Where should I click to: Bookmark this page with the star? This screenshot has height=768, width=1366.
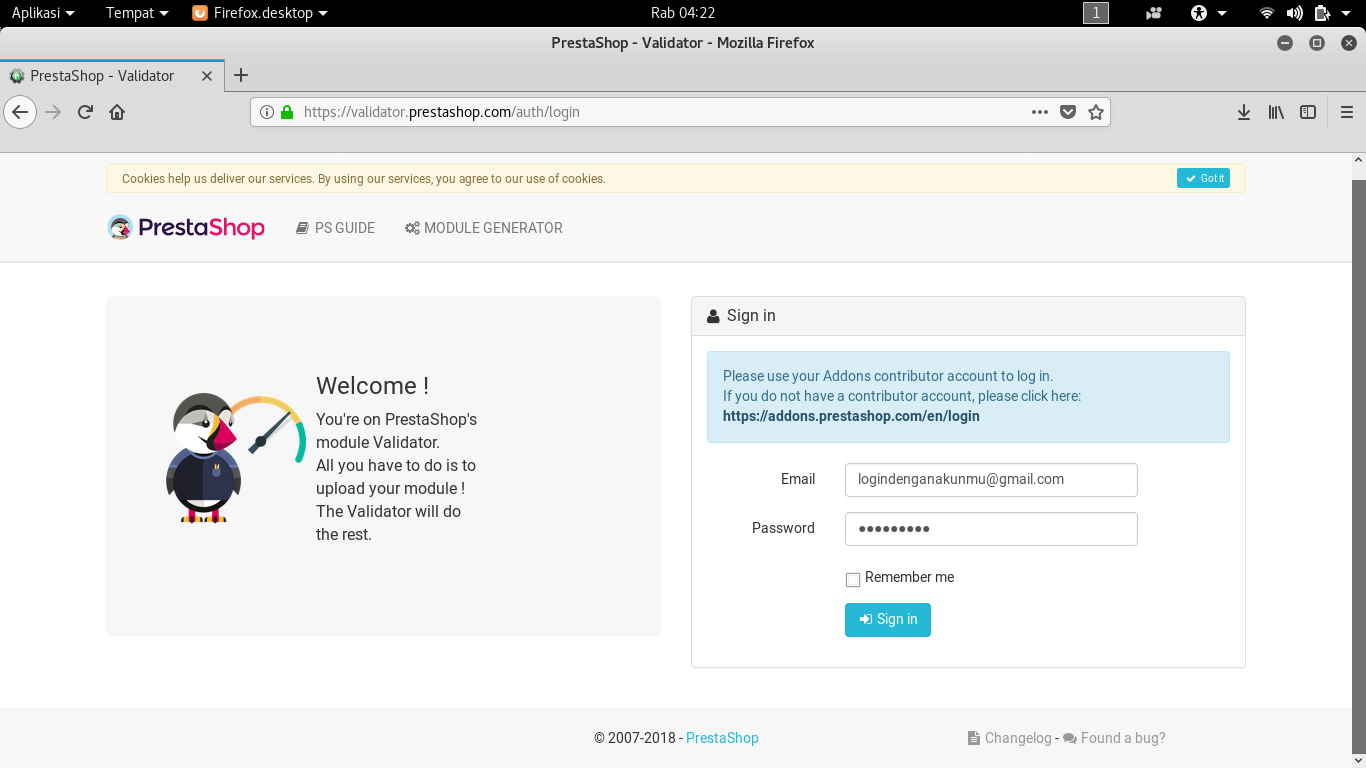(1096, 112)
